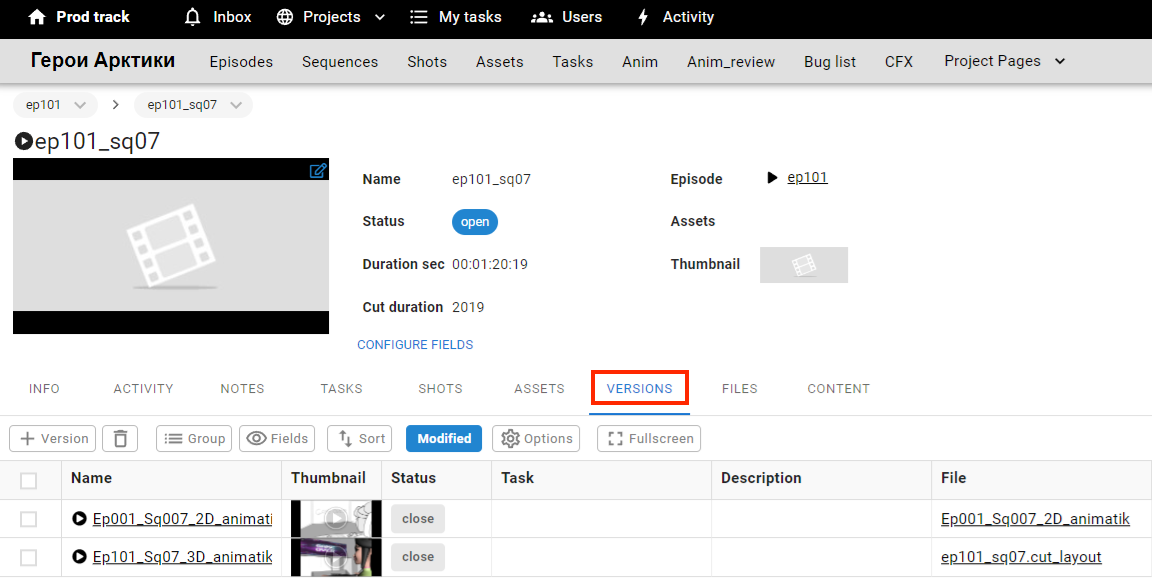Check the Ep101_Sq07_3D_animatik row checkbox
The width and height of the screenshot is (1152, 578).
click(29, 557)
